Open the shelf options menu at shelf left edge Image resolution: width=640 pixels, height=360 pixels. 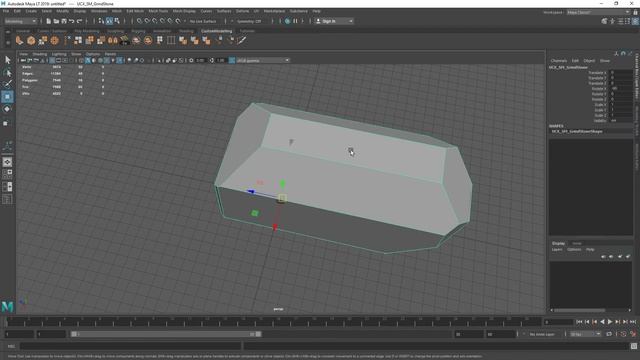(8, 42)
